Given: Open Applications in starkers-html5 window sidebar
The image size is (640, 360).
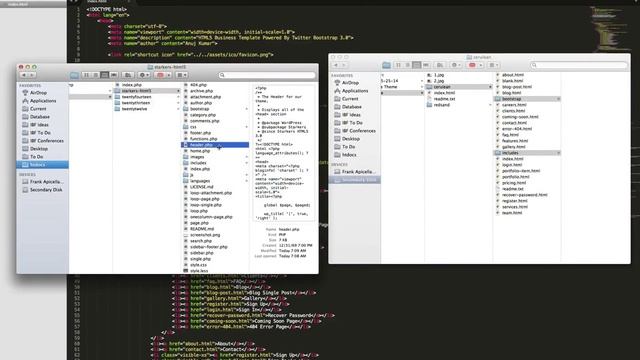Looking at the screenshot, I should [x=43, y=101].
